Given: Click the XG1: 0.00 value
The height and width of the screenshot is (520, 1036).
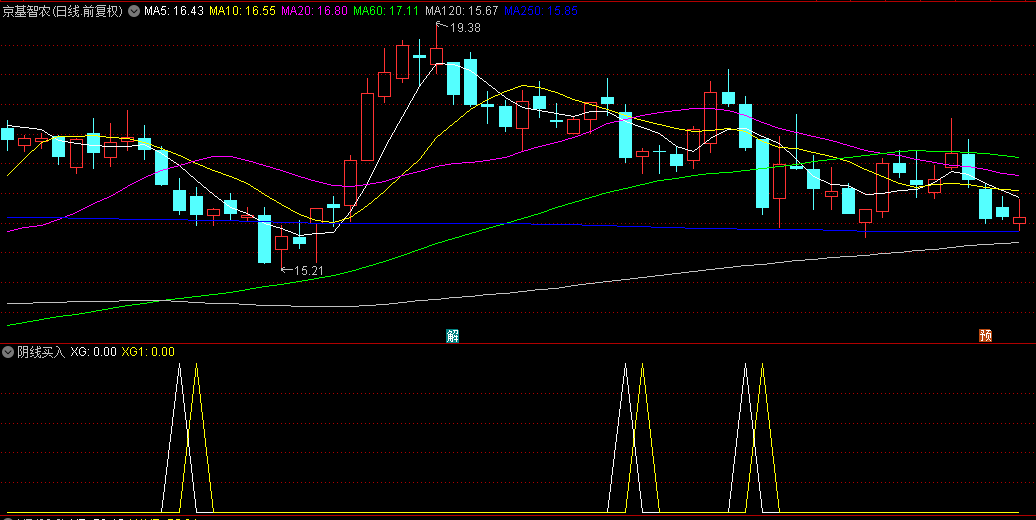Looking at the screenshot, I should point(148,352).
